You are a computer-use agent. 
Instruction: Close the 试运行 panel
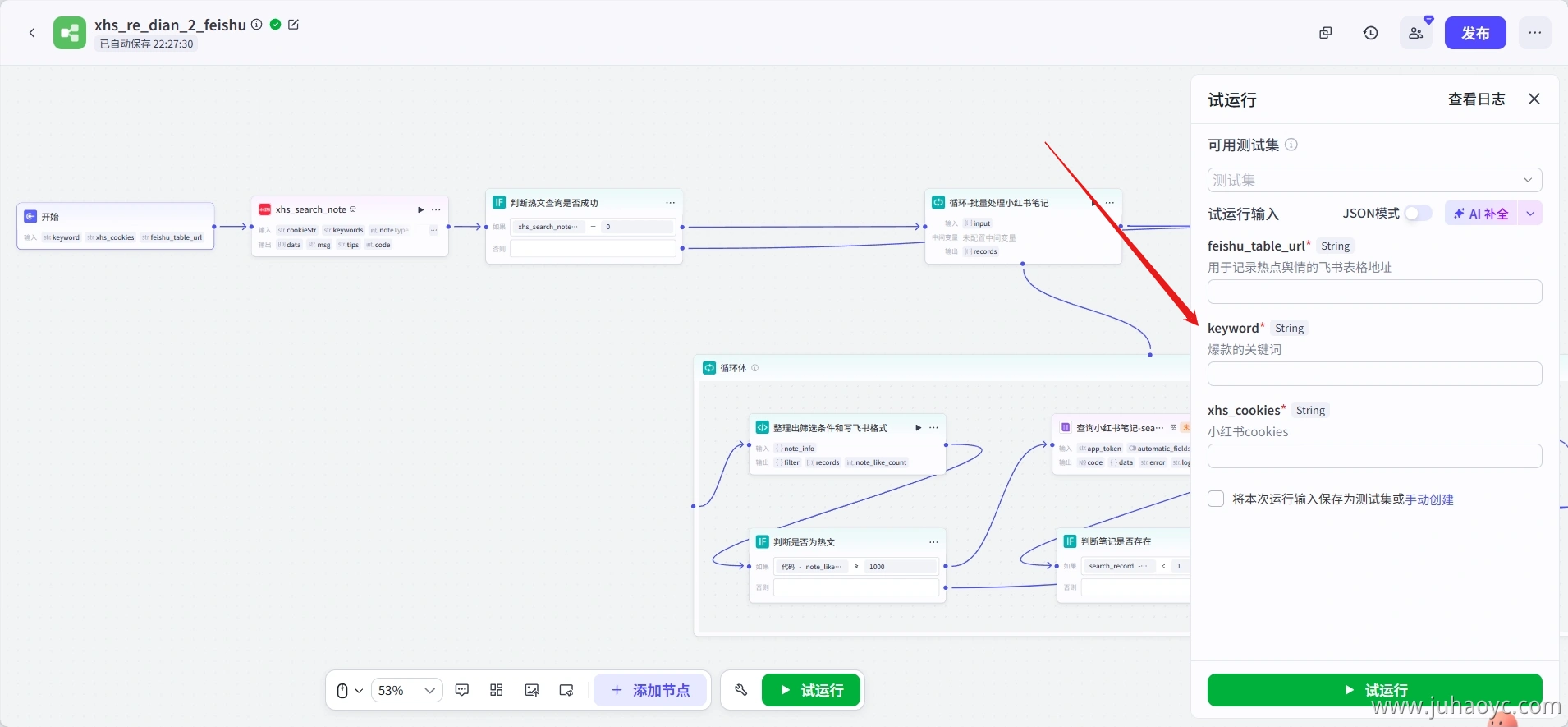click(1534, 99)
